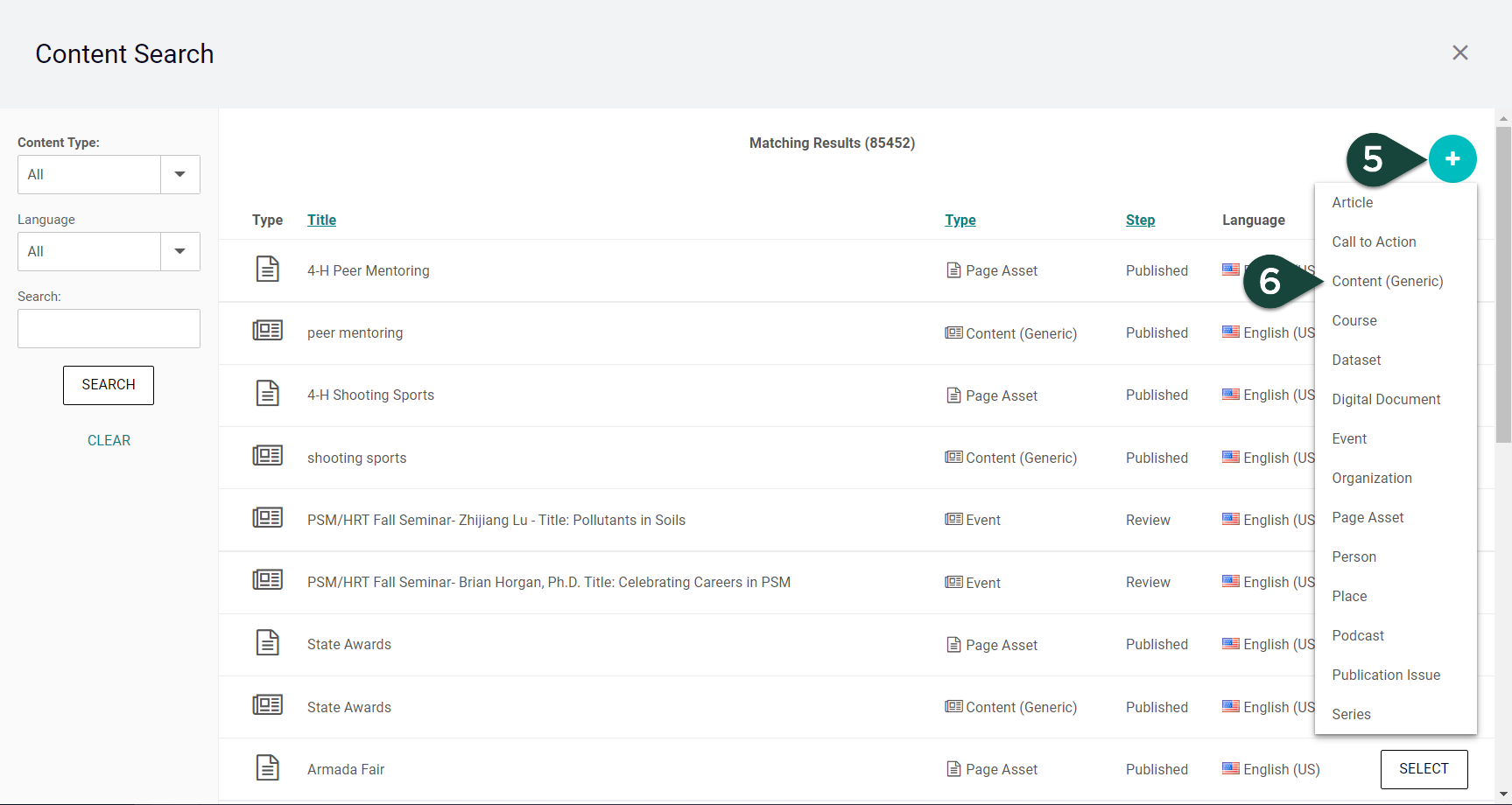Screen dimensions: 1512x805
Task: Focus the Search text field
Action: [109, 329]
